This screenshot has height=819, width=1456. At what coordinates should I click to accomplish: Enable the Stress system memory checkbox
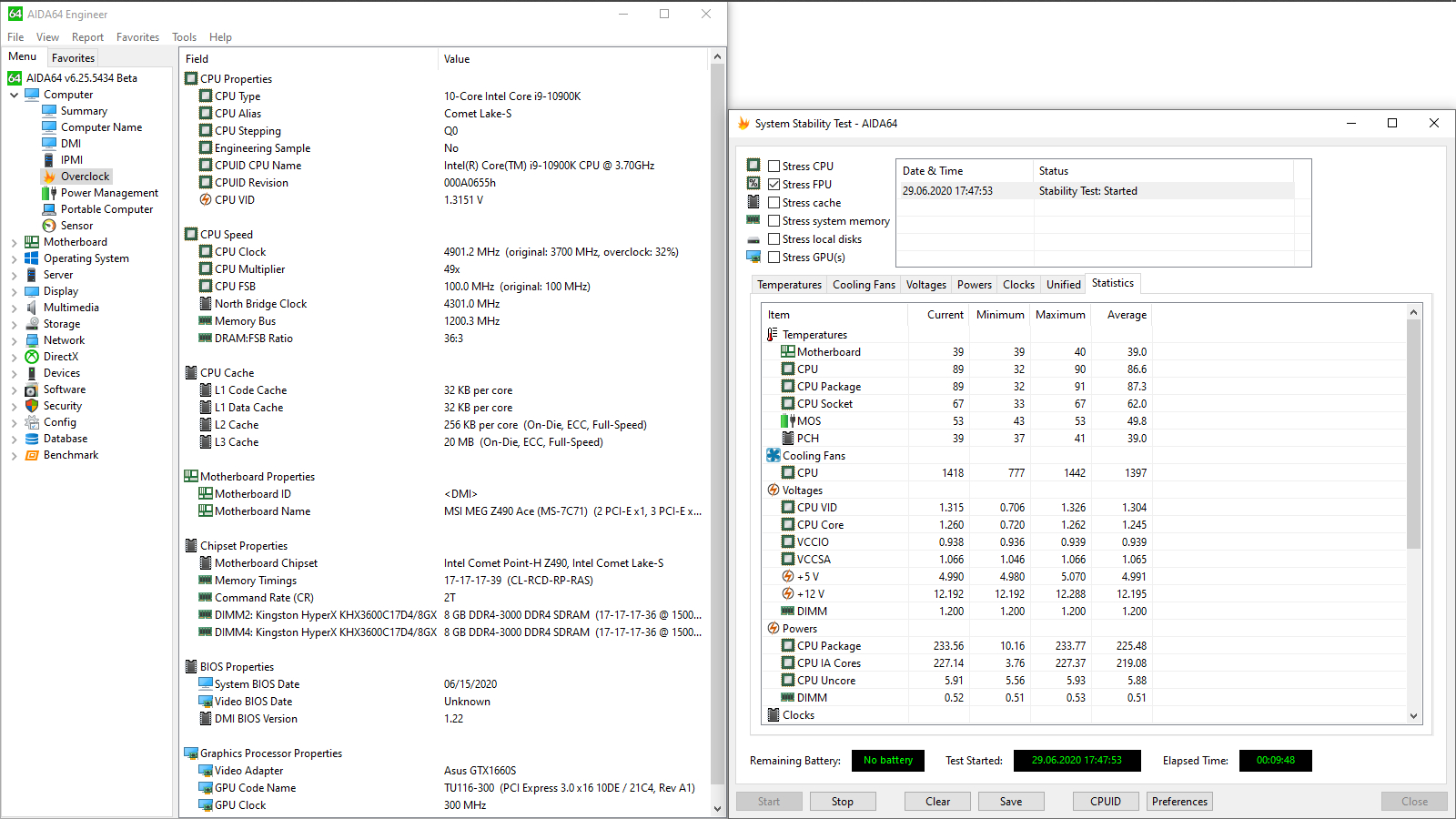[773, 221]
